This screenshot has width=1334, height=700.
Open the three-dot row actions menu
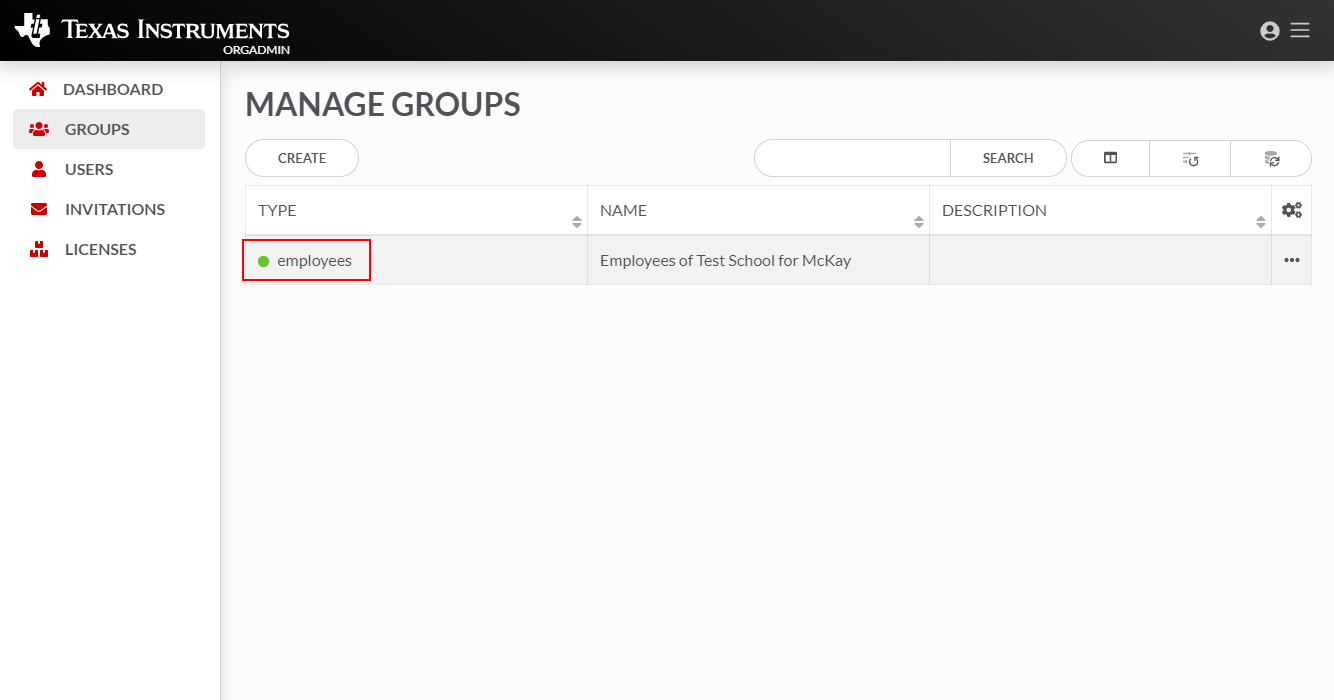tap(1291, 260)
